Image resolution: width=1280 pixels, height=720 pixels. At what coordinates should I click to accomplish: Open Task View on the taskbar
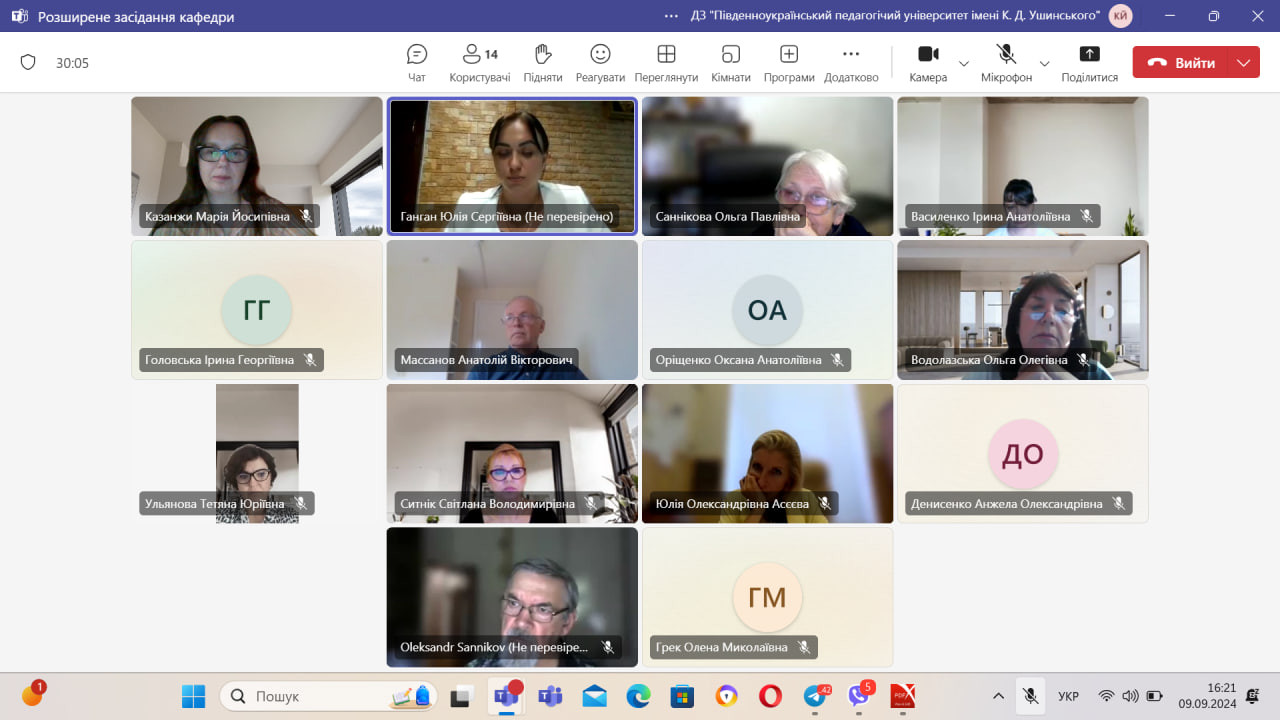461,696
